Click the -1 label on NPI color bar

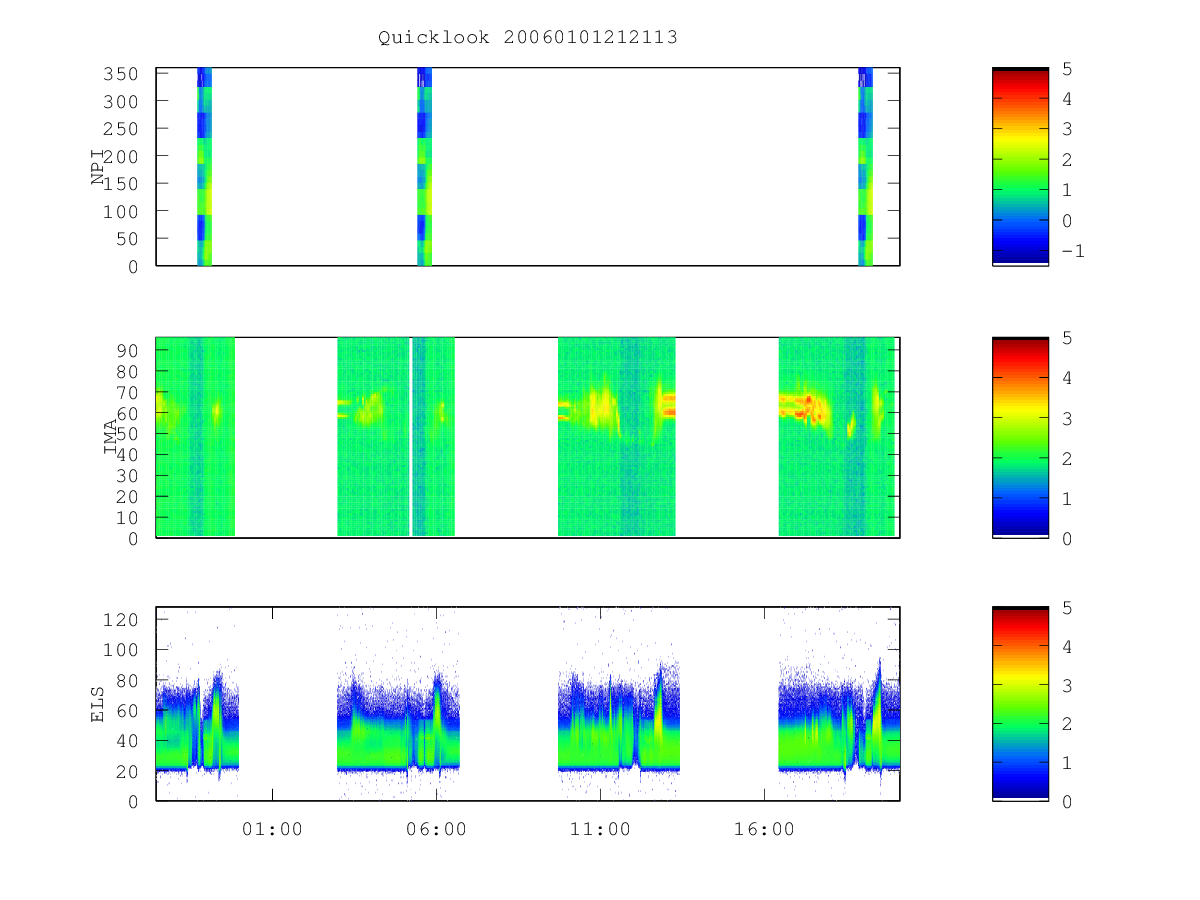1073,252
